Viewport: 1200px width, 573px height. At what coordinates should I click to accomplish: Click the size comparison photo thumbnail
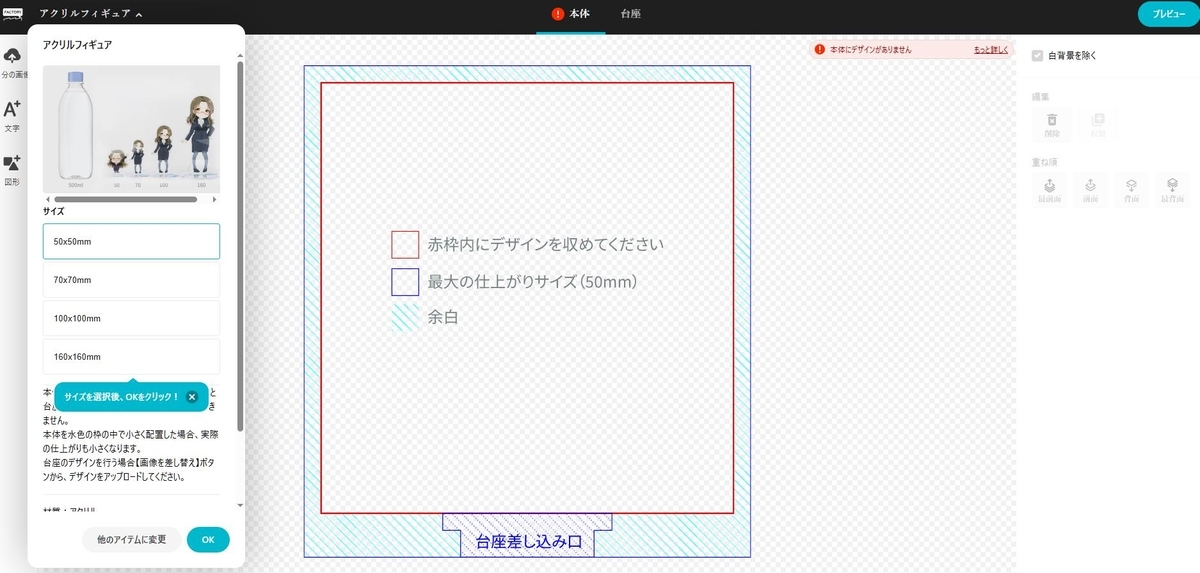coord(131,129)
